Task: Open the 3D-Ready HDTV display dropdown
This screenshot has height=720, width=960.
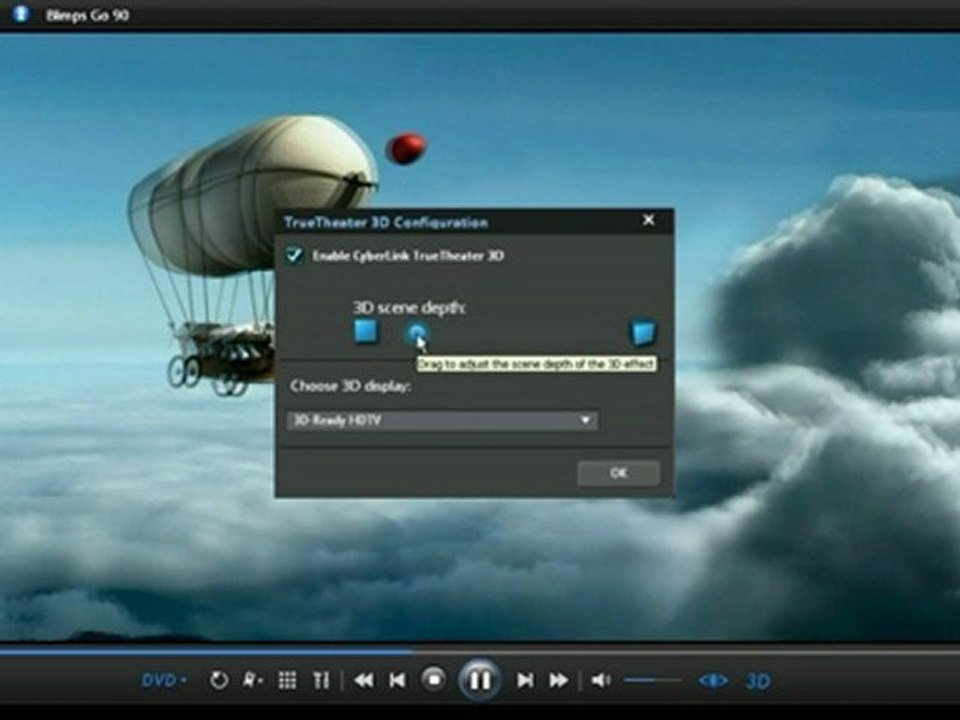Action: (x=442, y=420)
